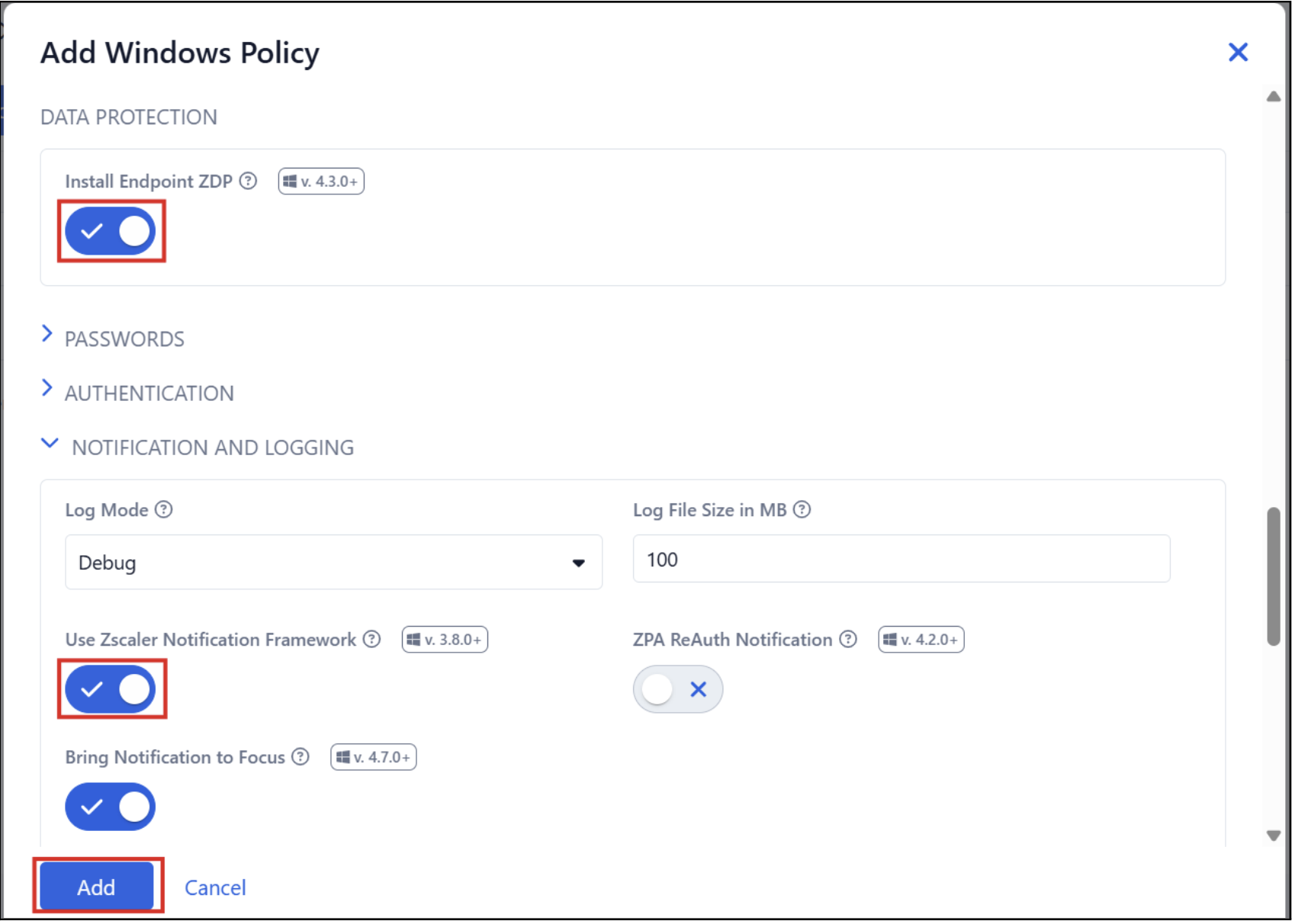Close the Add Windows Policy dialog
The image size is (1292, 924).
1238,52
